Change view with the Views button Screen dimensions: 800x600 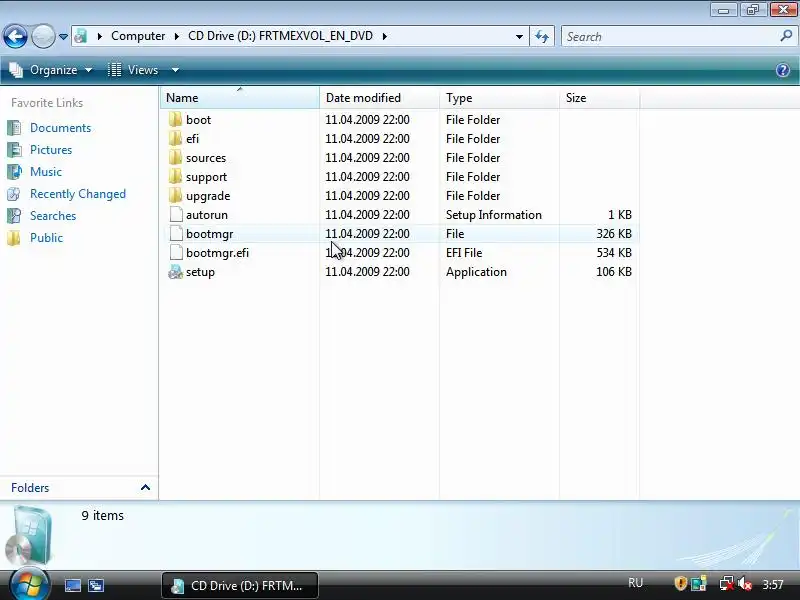(x=133, y=70)
